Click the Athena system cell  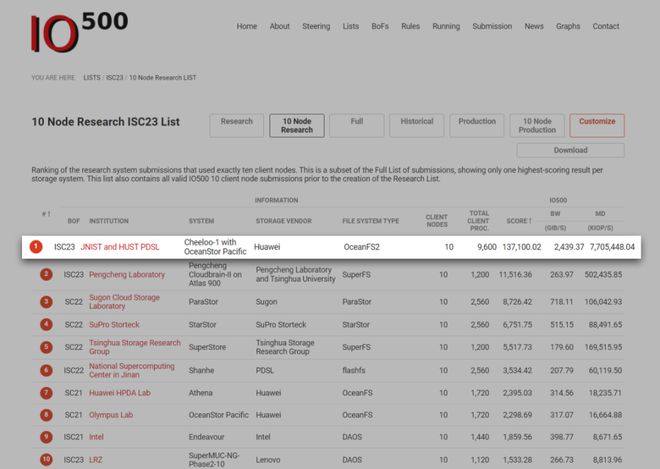point(200,393)
